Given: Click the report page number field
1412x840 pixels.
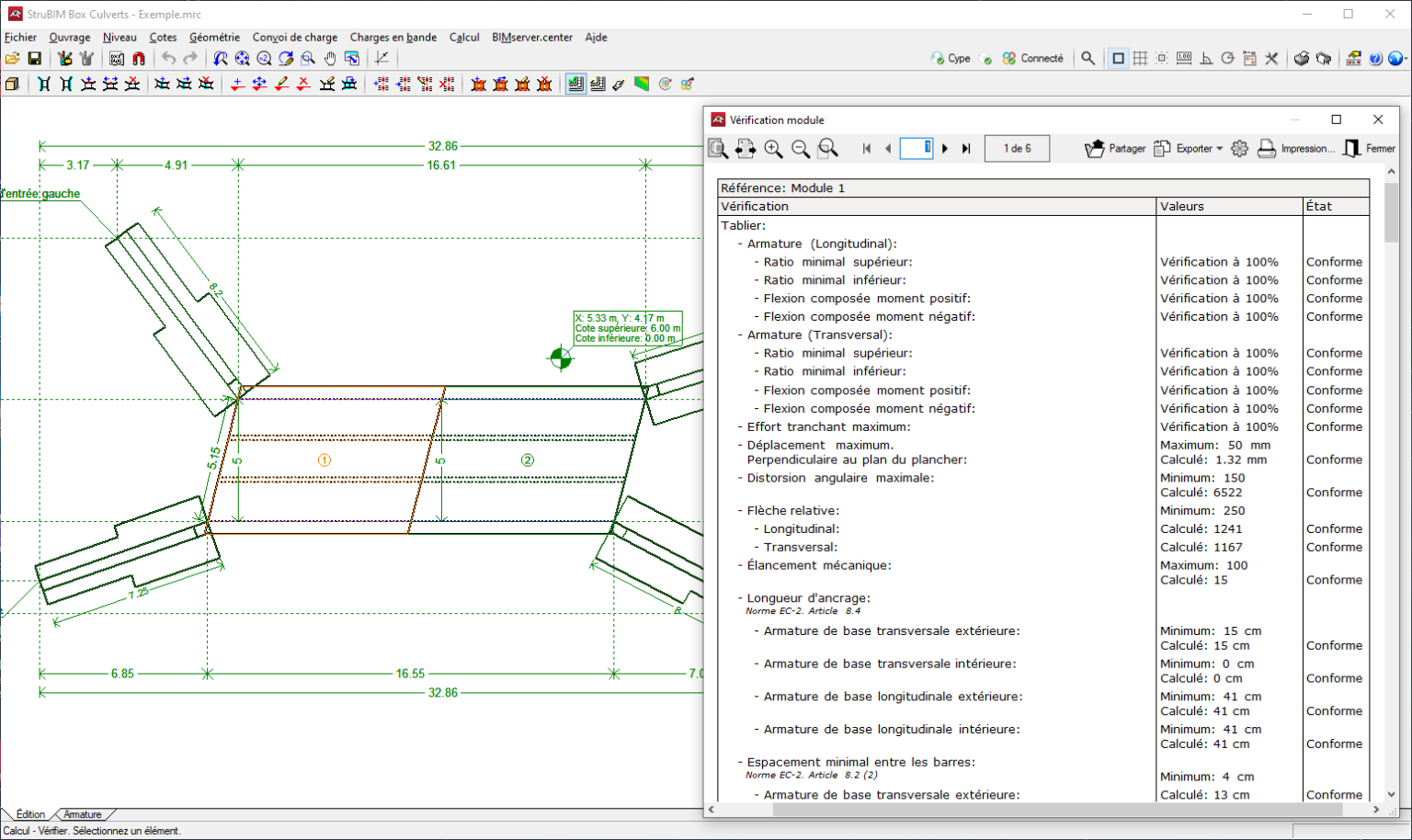Looking at the screenshot, I should [x=917, y=148].
